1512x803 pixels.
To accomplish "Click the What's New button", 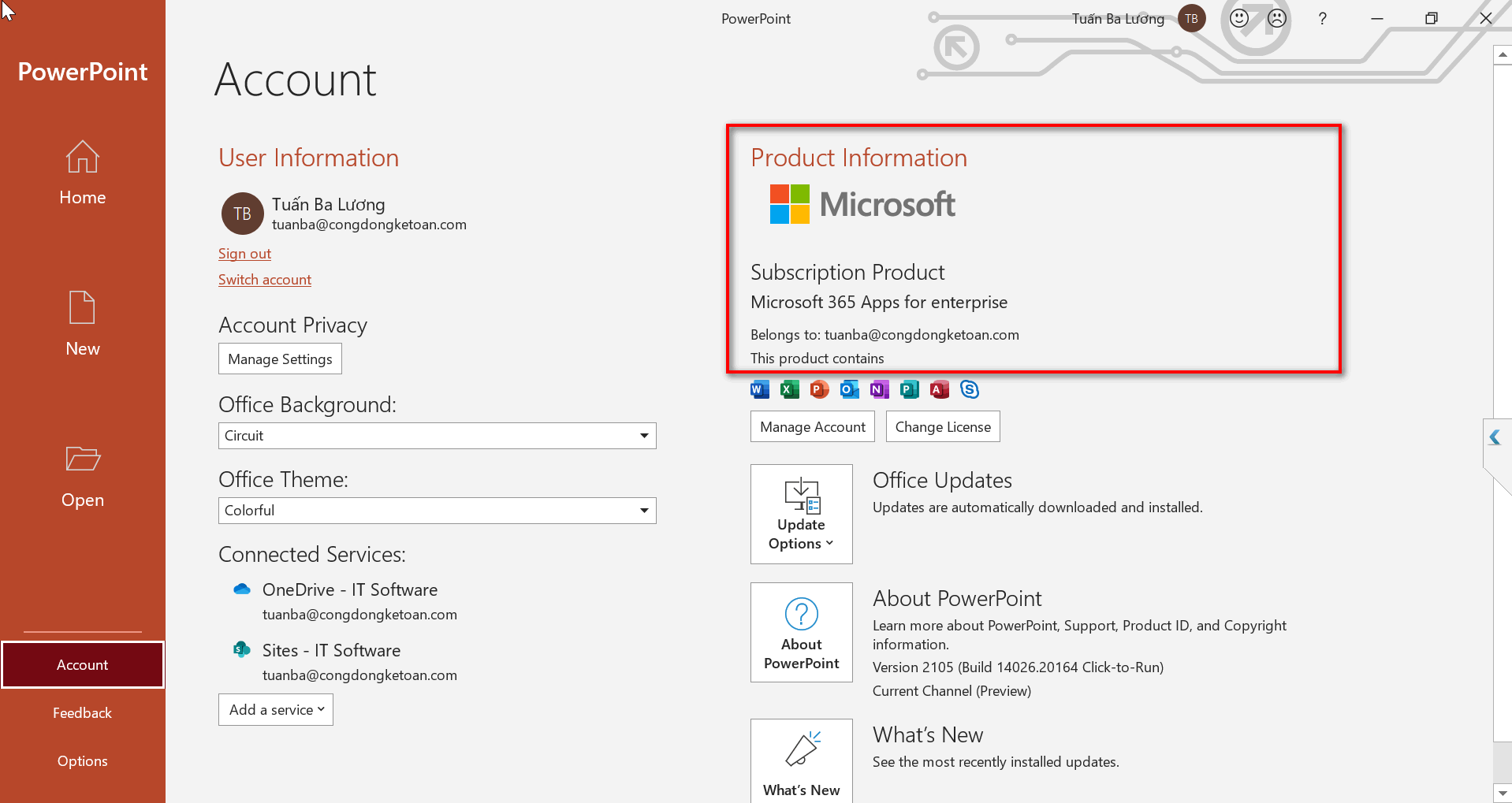I will [802, 760].
